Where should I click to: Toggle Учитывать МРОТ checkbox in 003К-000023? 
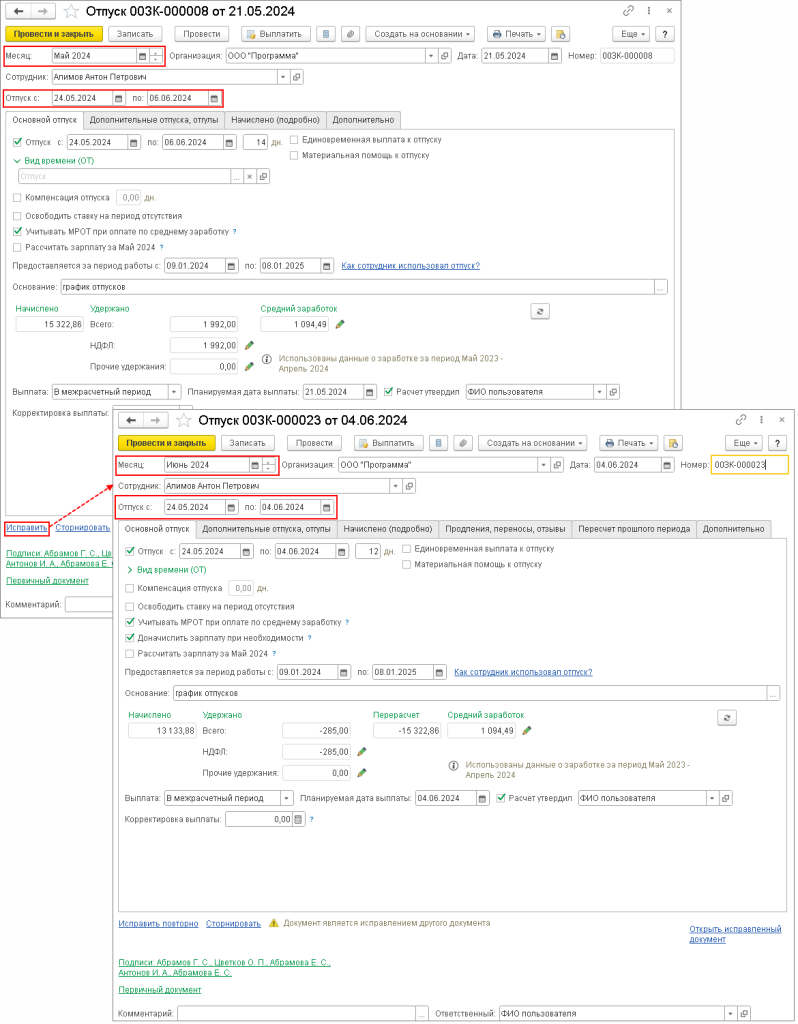click(129, 622)
